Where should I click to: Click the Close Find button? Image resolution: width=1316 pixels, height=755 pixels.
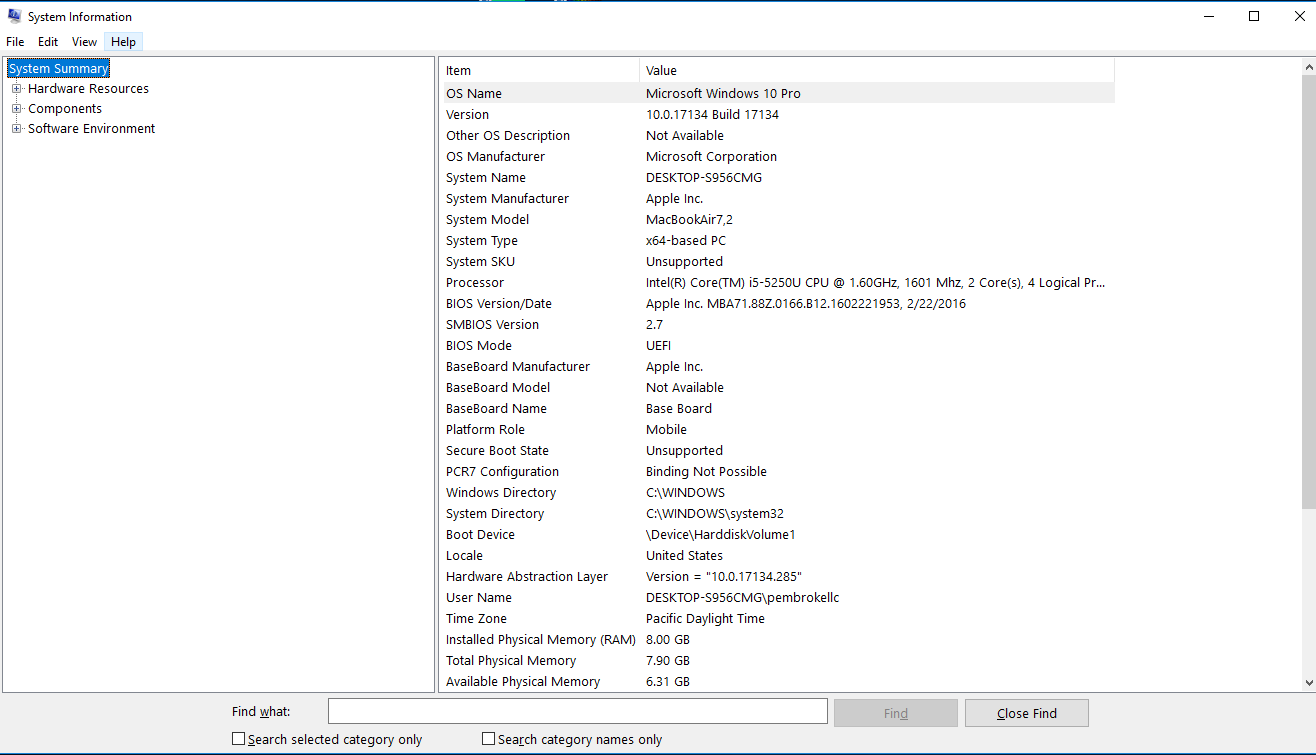click(x=1027, y=713)
